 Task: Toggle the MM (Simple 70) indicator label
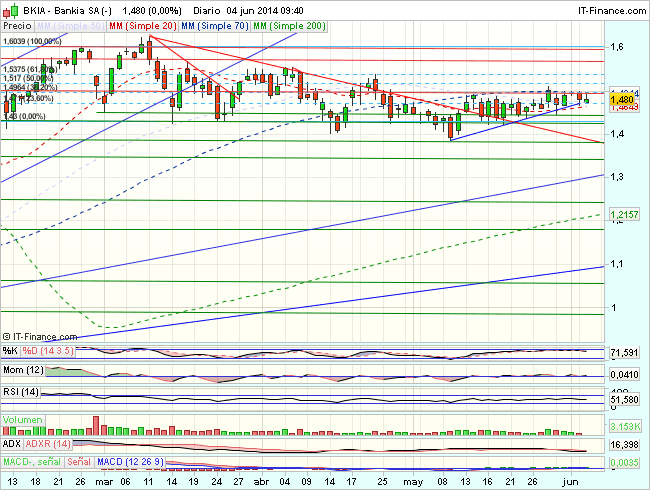pyautogui.click(x=213, y=23)
